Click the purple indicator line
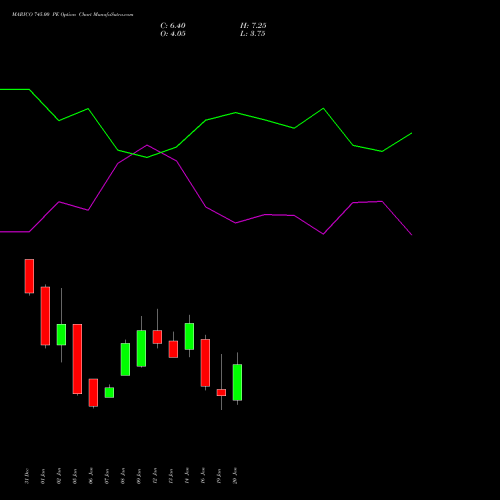The height and width of the screenshot is (500, 500). (x=206, y=207)
